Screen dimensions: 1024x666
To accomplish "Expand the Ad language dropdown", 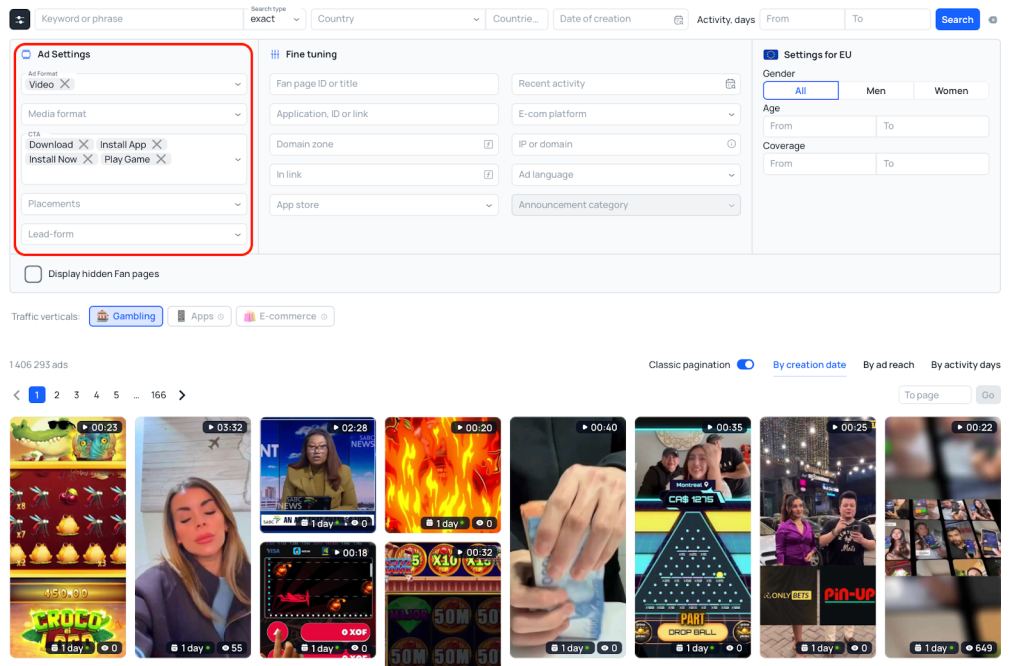I will tap(626, 175).
